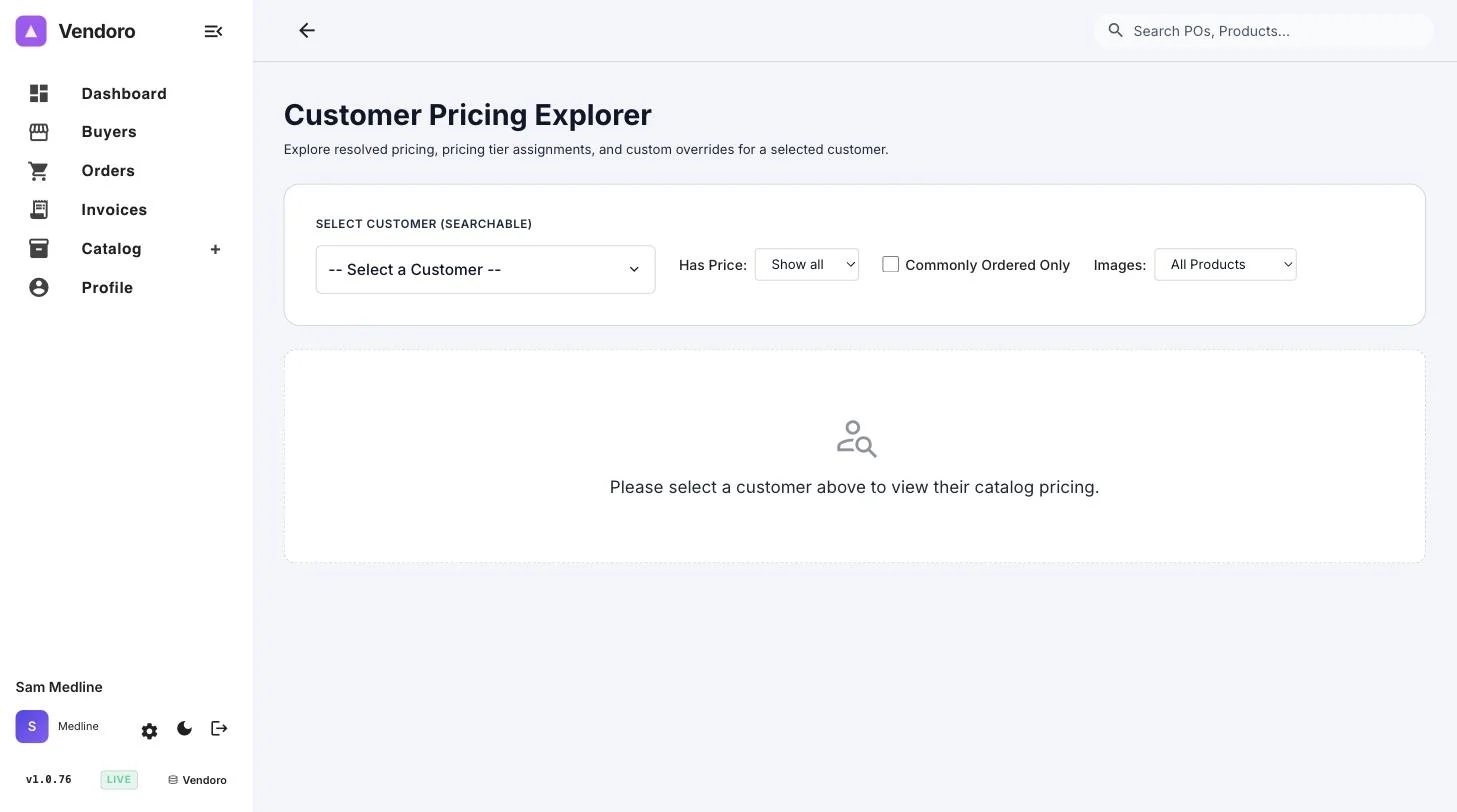
Task: Navigate to Orders
Action: 108,171
